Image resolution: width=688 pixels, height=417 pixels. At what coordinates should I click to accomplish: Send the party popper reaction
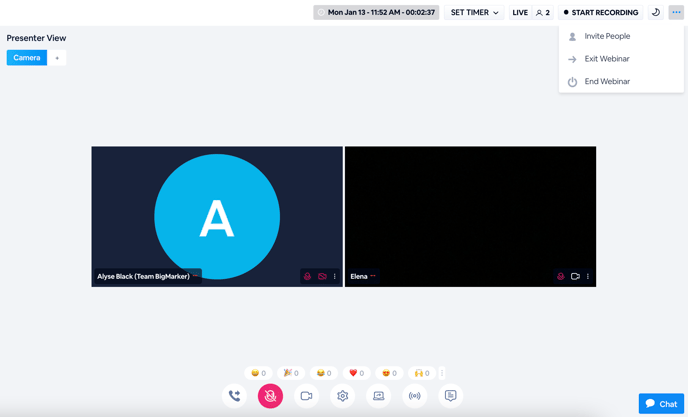coord(291,373)
